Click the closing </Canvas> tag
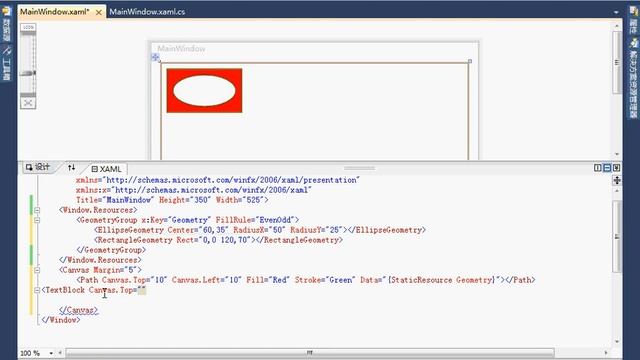This screenshot has width=640, height=360. click(x=78, y=310)
